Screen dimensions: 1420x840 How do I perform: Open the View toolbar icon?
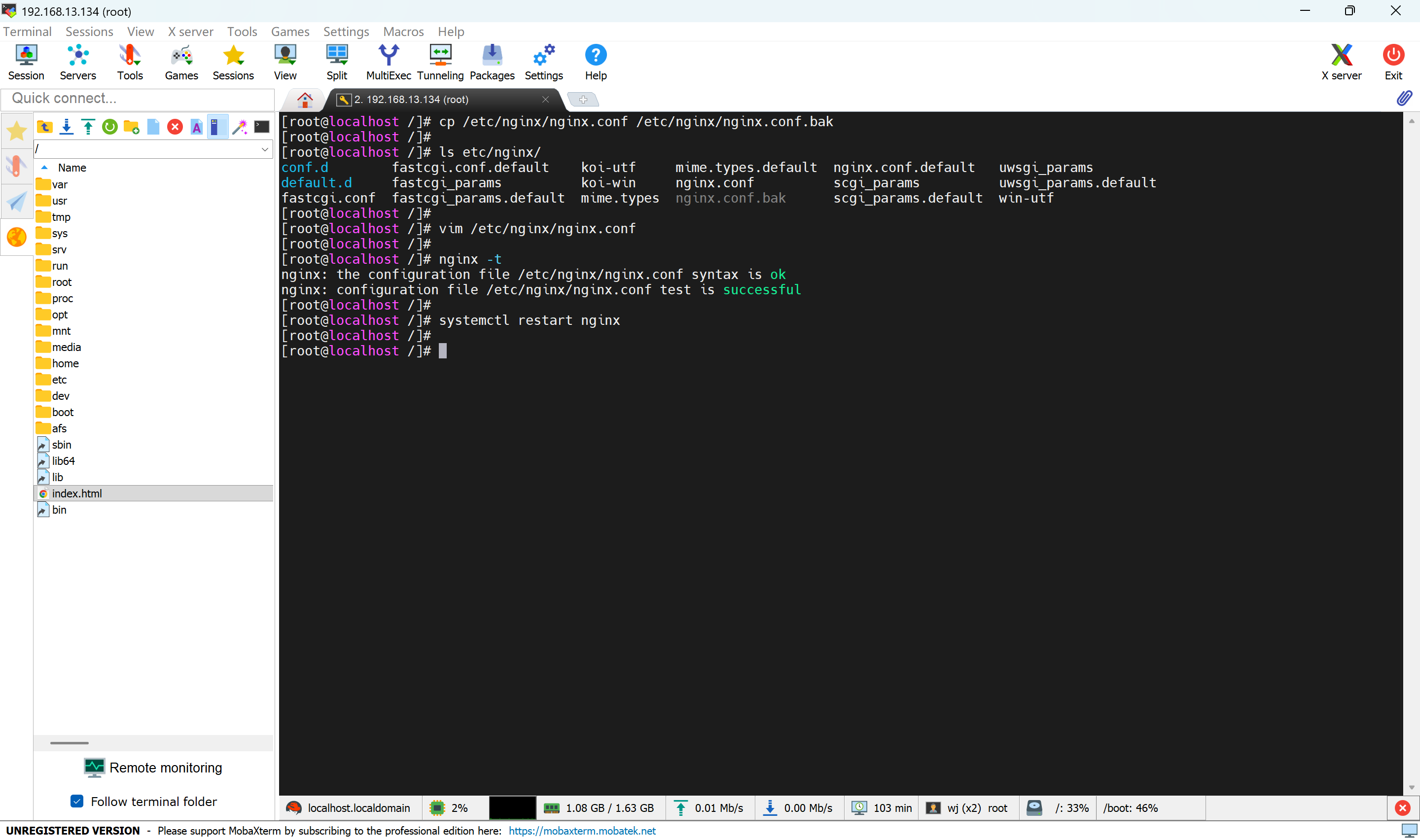point(285,62)
